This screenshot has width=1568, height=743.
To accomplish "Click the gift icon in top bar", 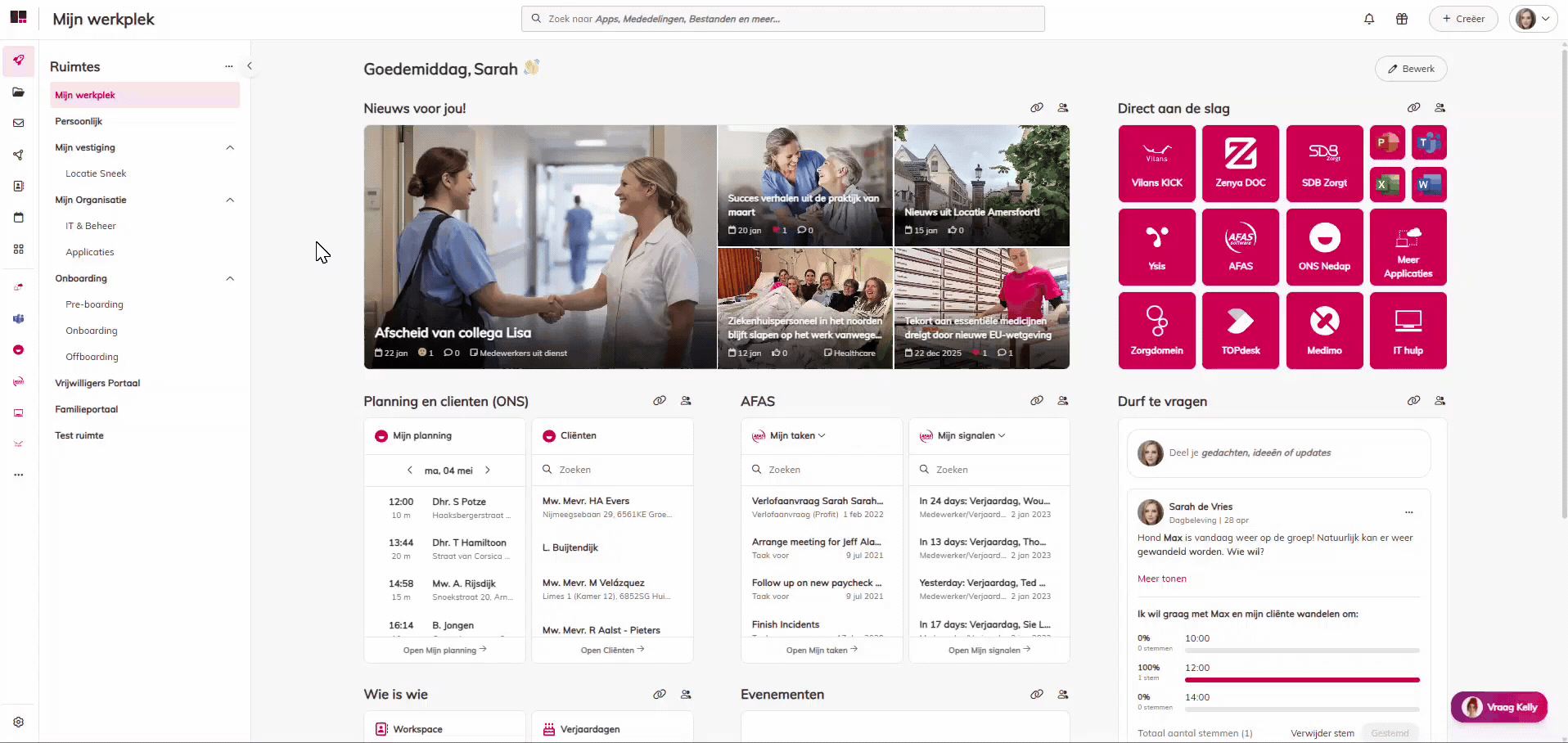I will point(1402,19).
